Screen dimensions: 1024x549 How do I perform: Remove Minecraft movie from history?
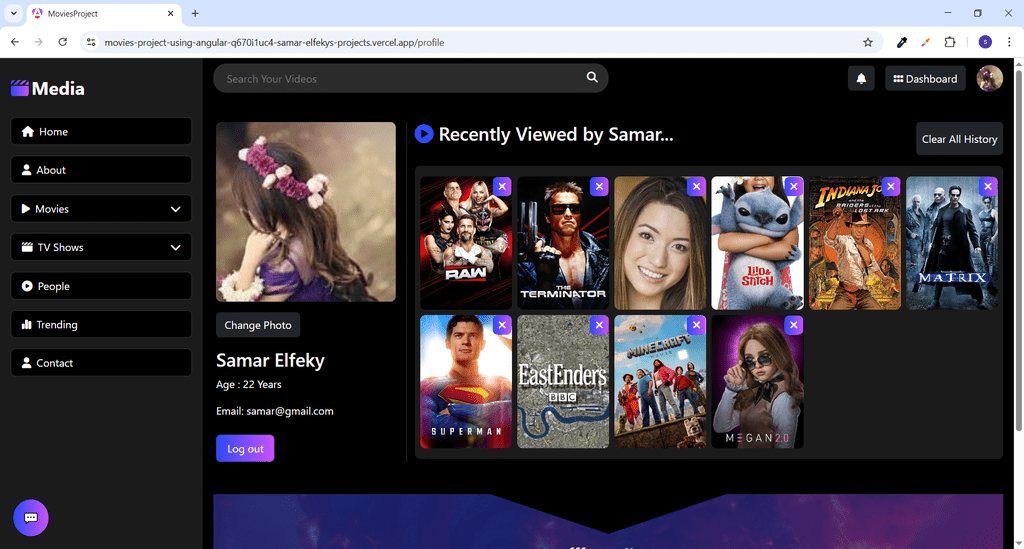[696, 324]
